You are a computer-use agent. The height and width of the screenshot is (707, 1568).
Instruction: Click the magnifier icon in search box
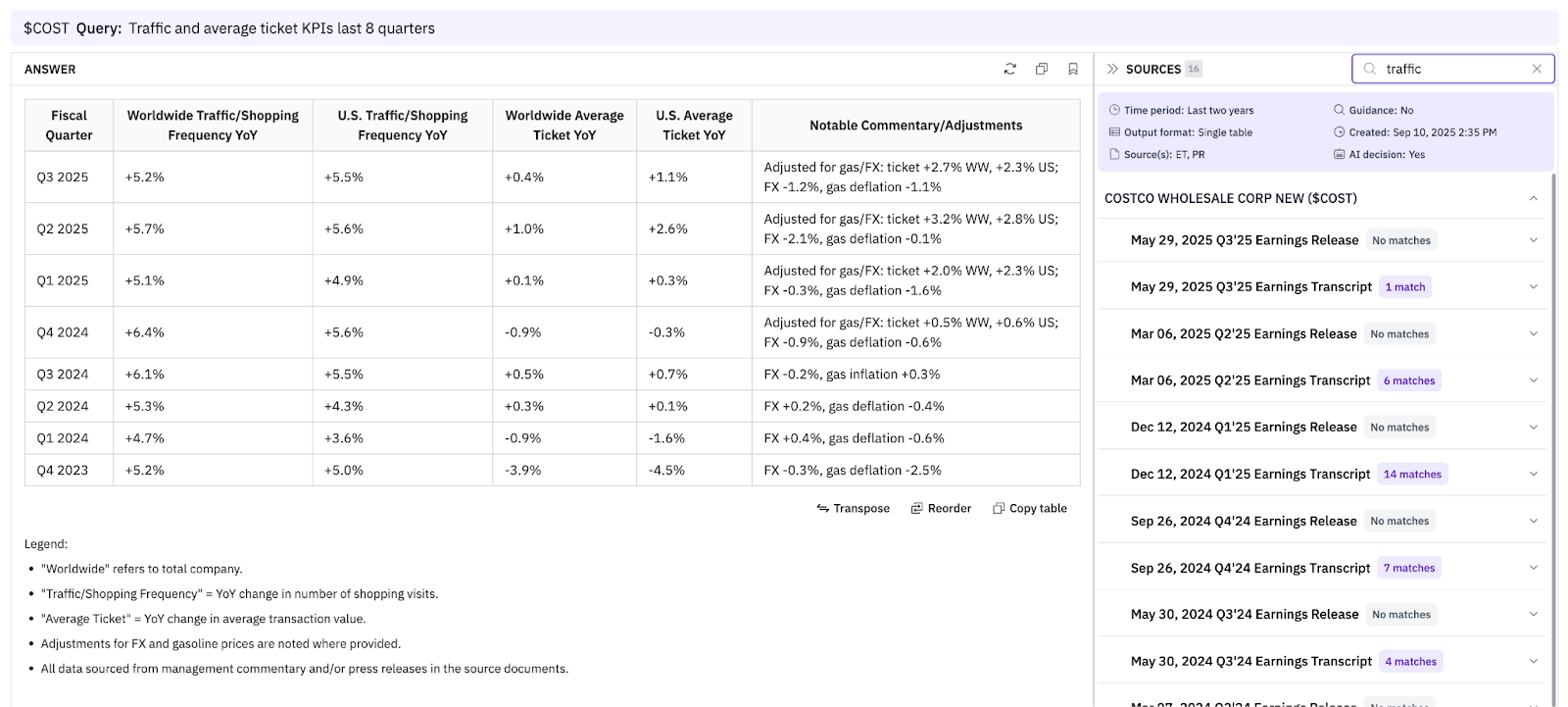1370,69
